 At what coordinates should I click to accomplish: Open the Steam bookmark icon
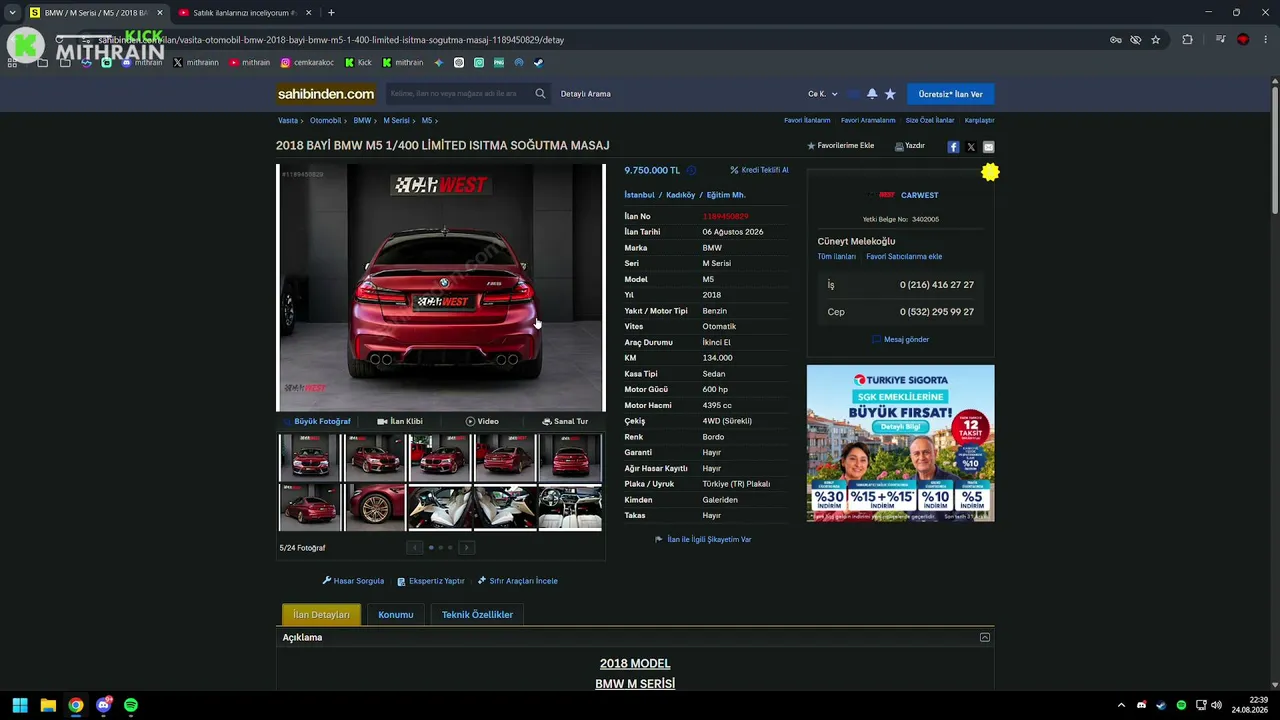click(x=538, y=62)
